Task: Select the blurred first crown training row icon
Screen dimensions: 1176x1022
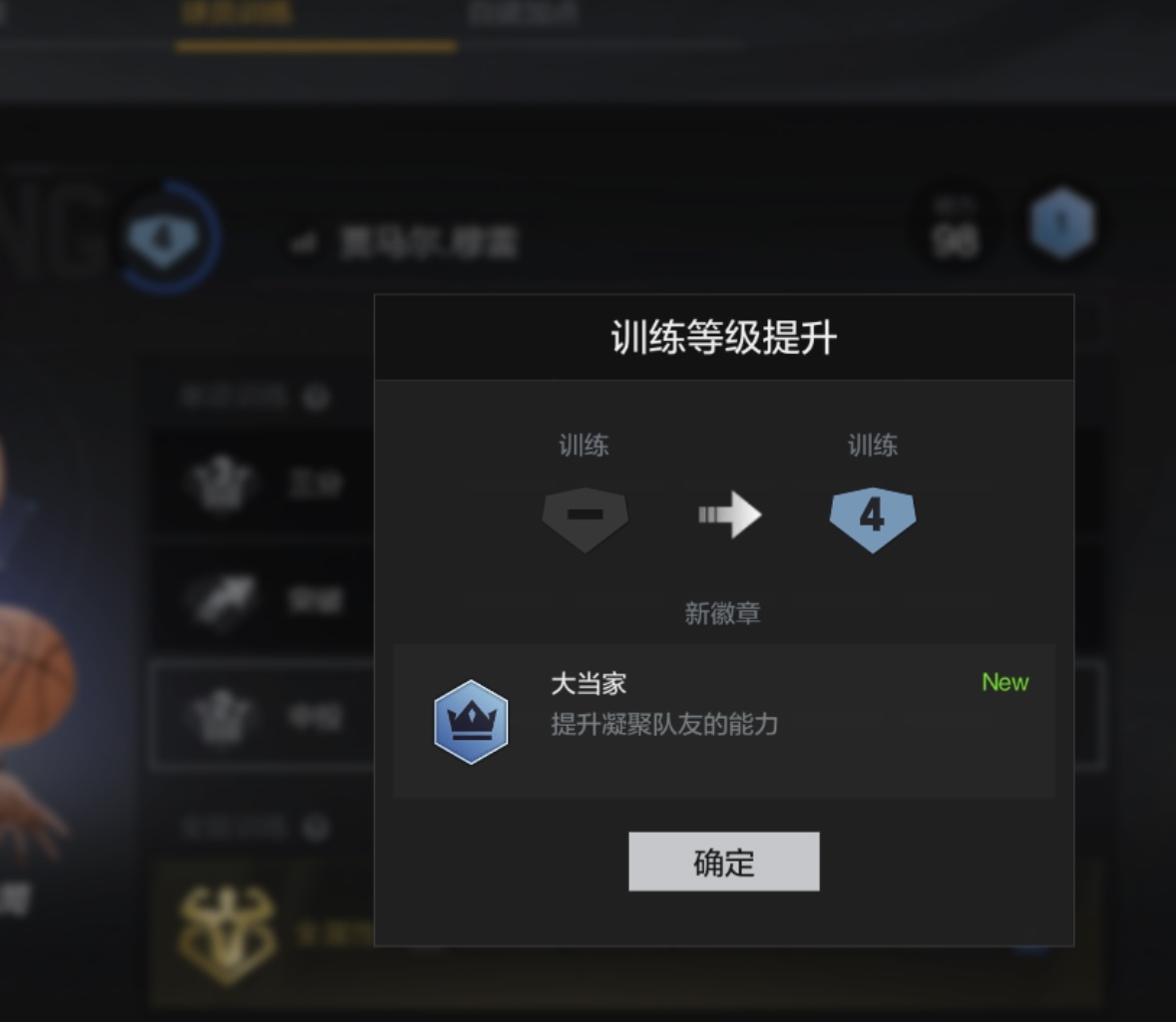Action: click(220, 484)
